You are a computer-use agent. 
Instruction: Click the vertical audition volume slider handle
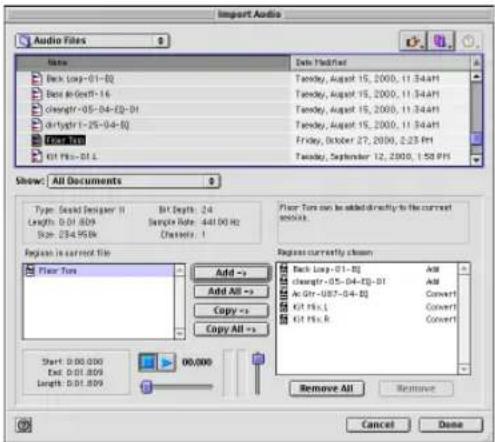pyautogui.click(x=258, y=359)
